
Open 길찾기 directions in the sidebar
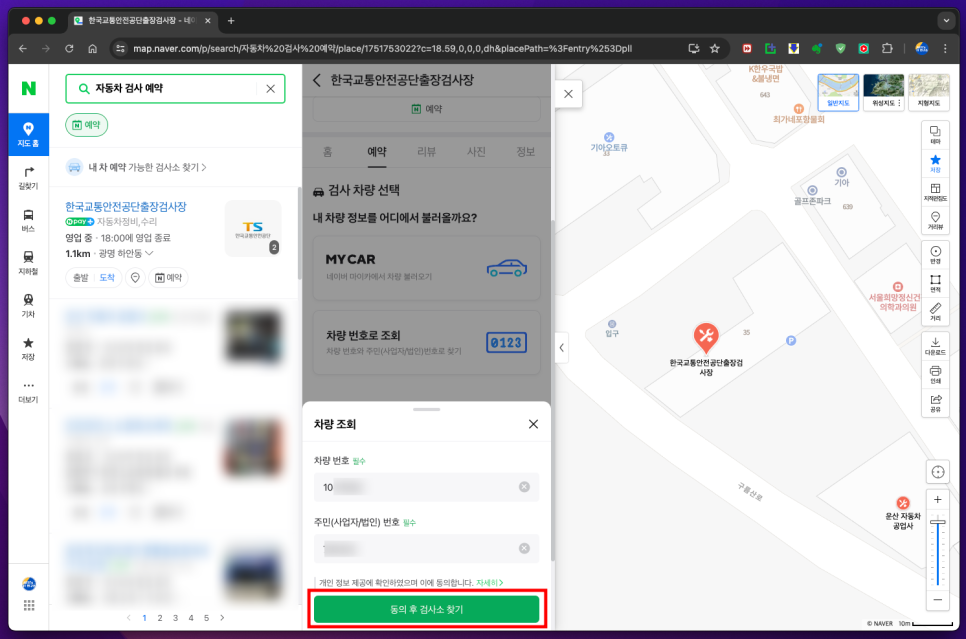(x=28, y=177)
